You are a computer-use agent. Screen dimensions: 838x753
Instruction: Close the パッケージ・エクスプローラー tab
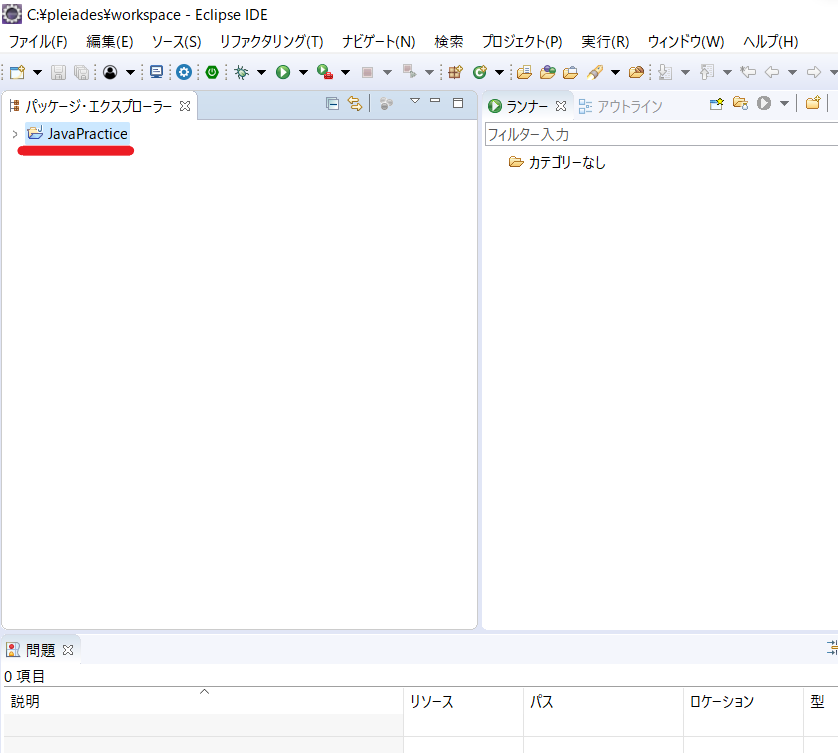click(x=185, y=106)
